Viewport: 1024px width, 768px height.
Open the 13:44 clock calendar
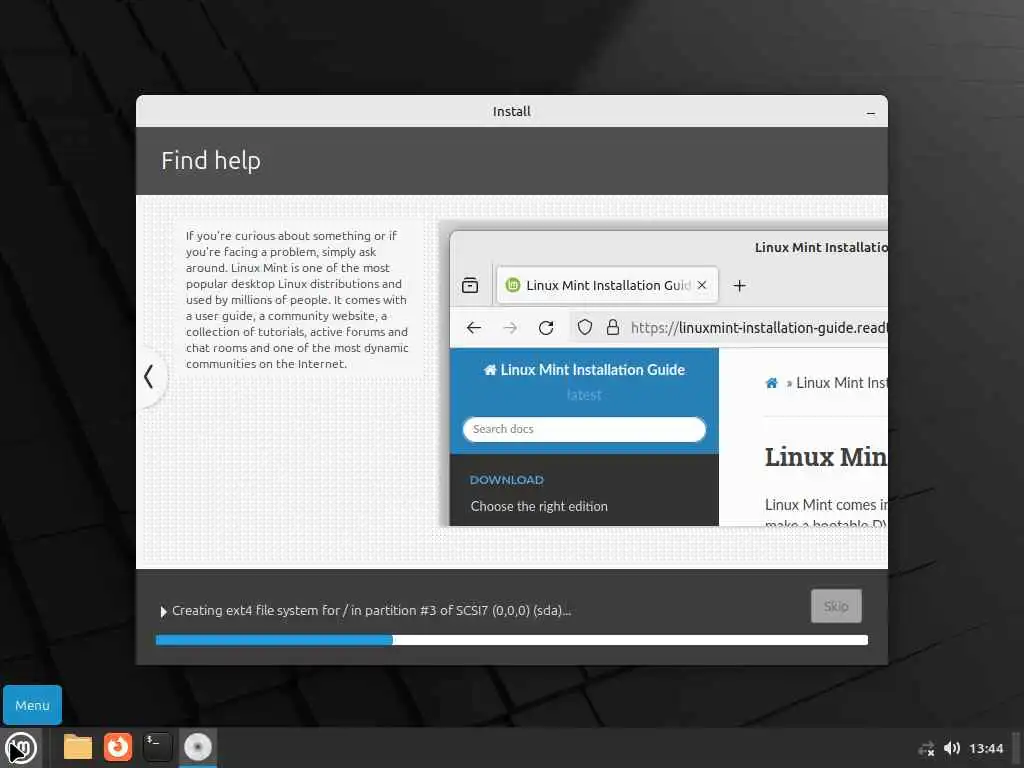coord(986,748)
